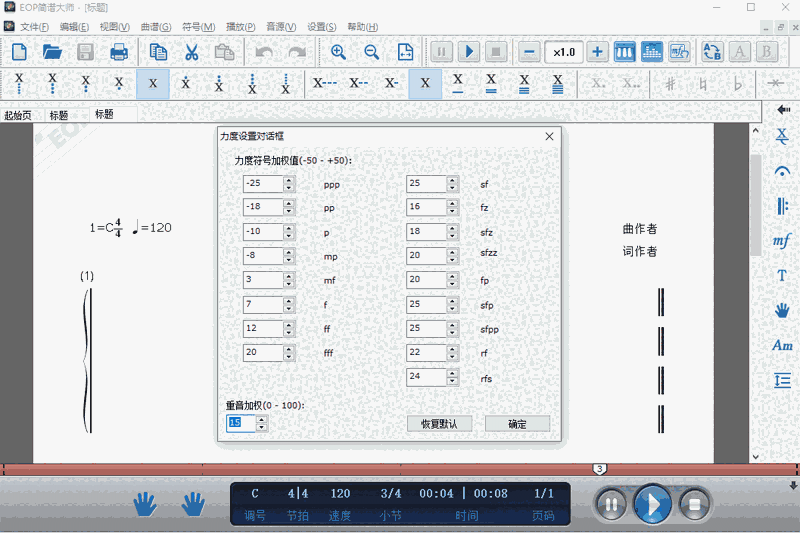Increase the accent weight stepper value

262,419
